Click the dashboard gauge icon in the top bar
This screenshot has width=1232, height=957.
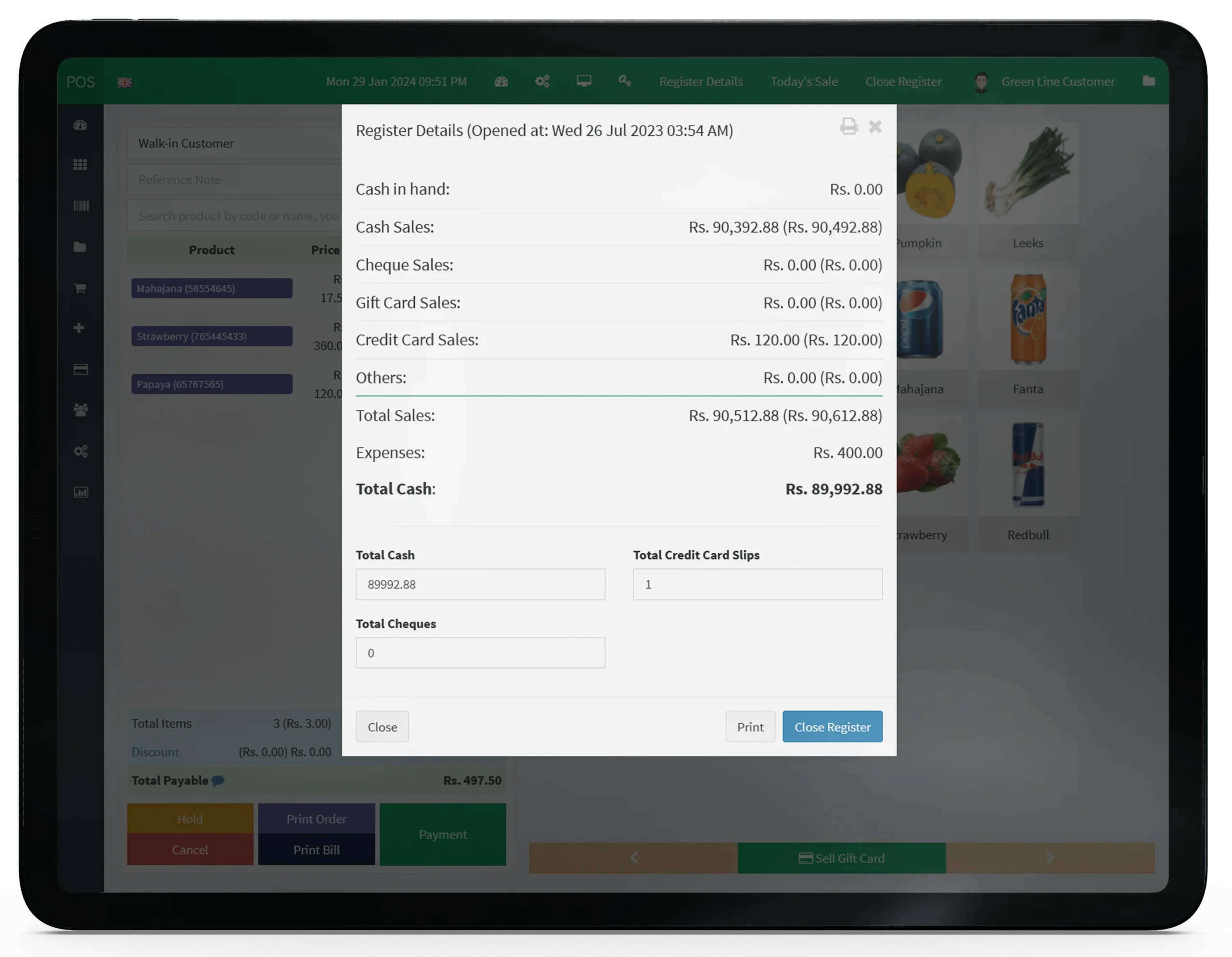coord(501,82)
